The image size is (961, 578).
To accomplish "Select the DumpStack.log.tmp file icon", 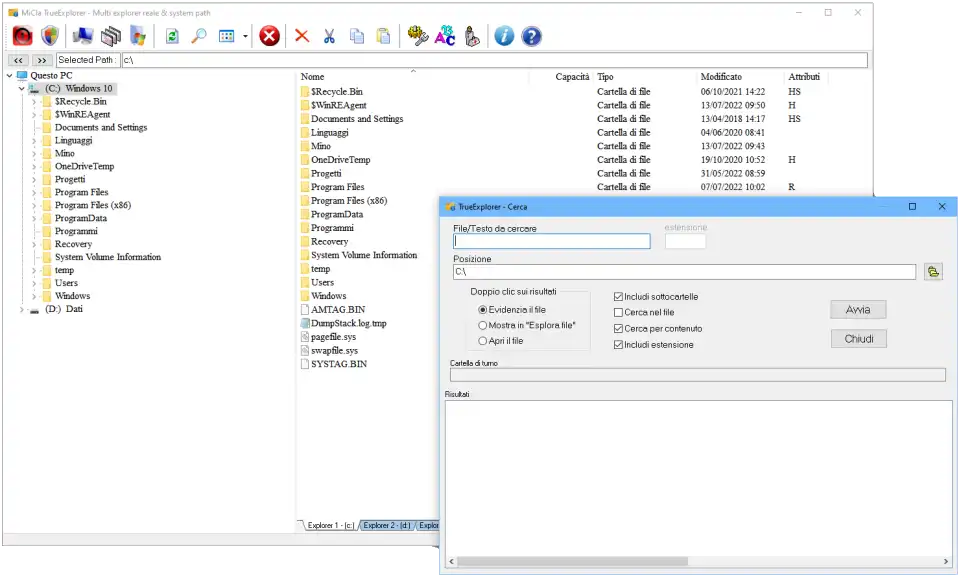I will tap(305, 324).
